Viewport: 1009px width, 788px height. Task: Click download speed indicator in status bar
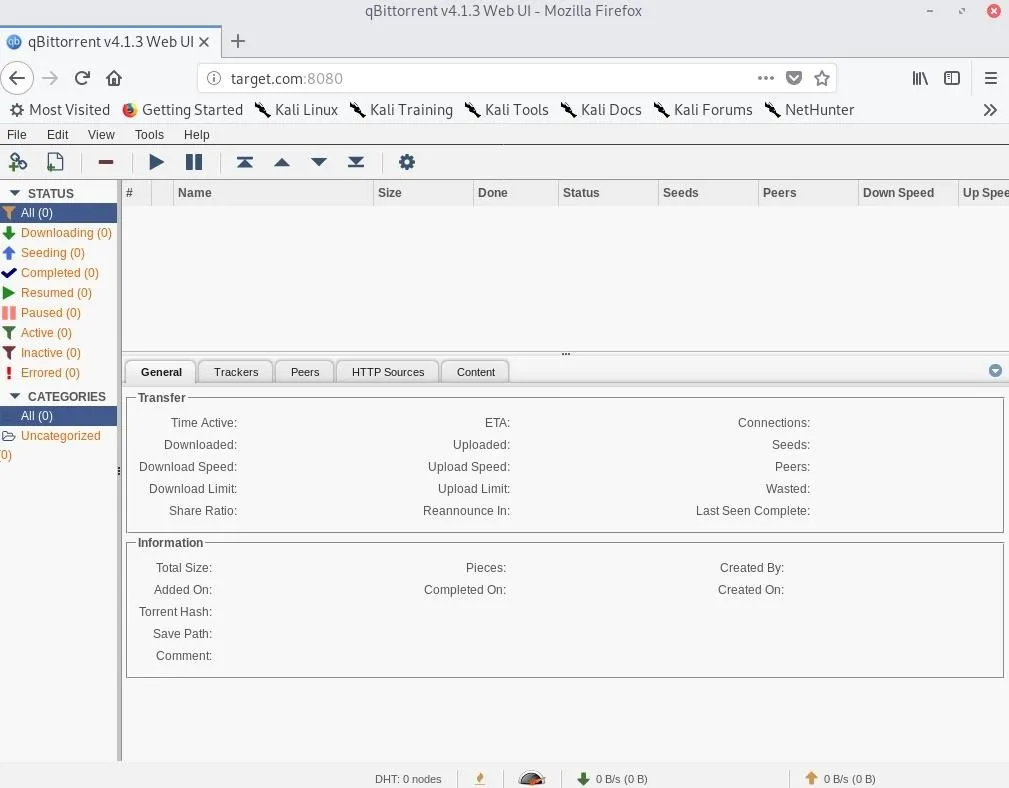(x=612, y=779)
